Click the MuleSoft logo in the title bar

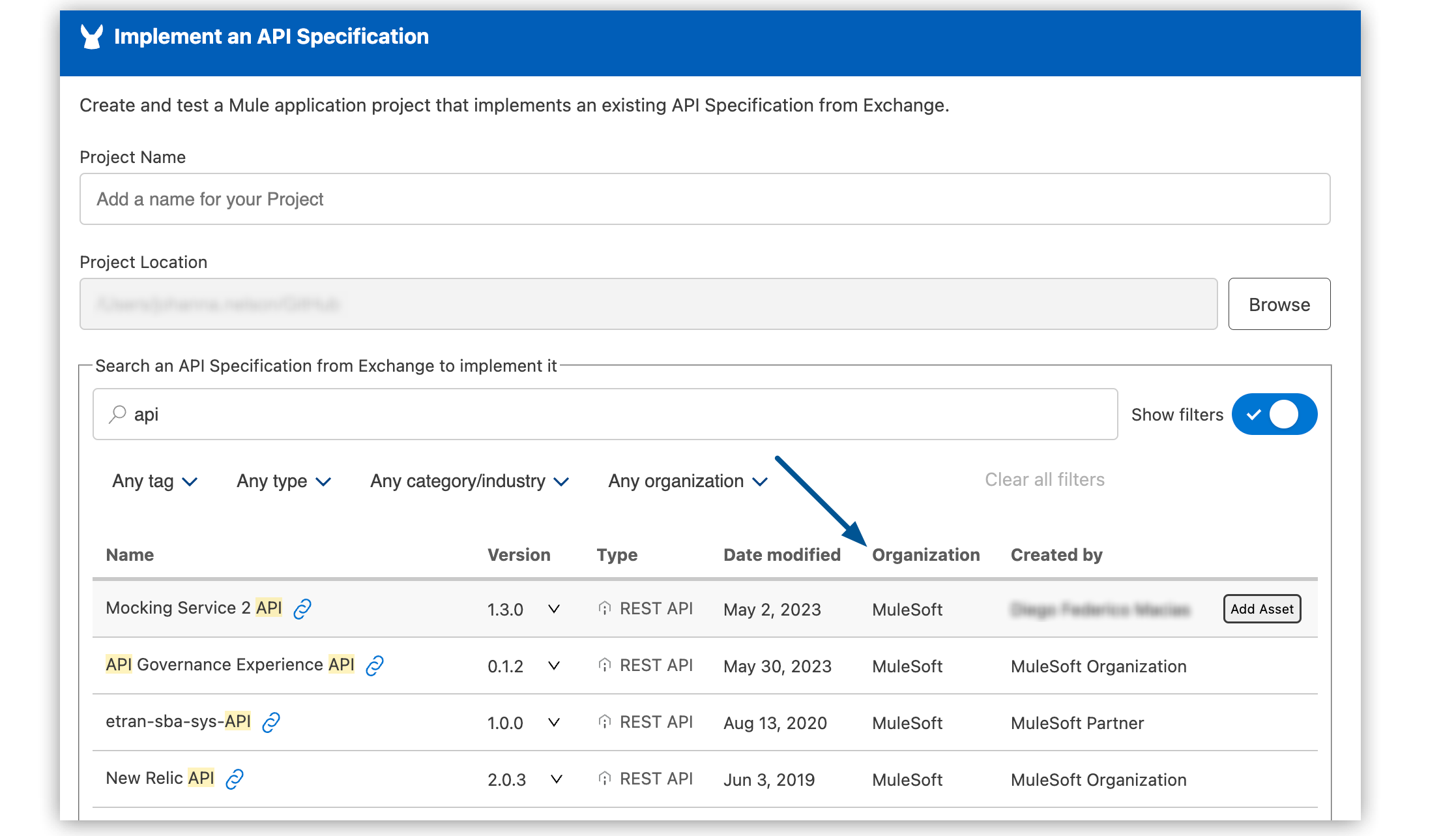coord(91,36)
